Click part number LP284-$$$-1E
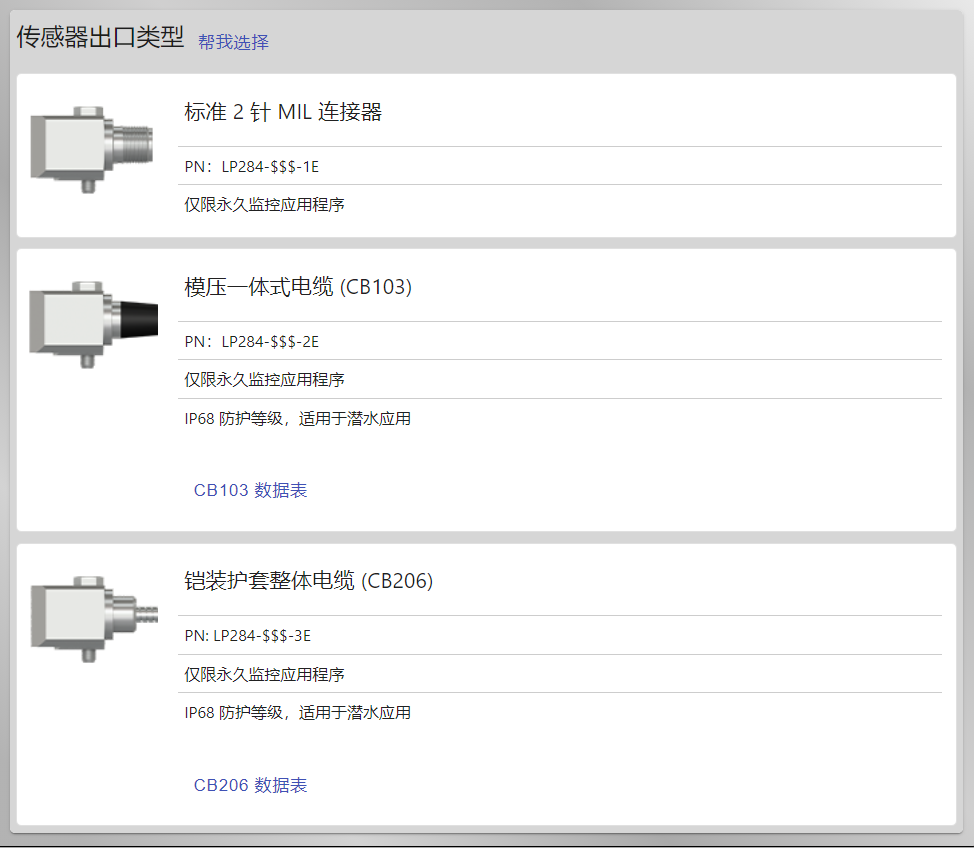Screen dimensions: 974x848 (270, 166)
